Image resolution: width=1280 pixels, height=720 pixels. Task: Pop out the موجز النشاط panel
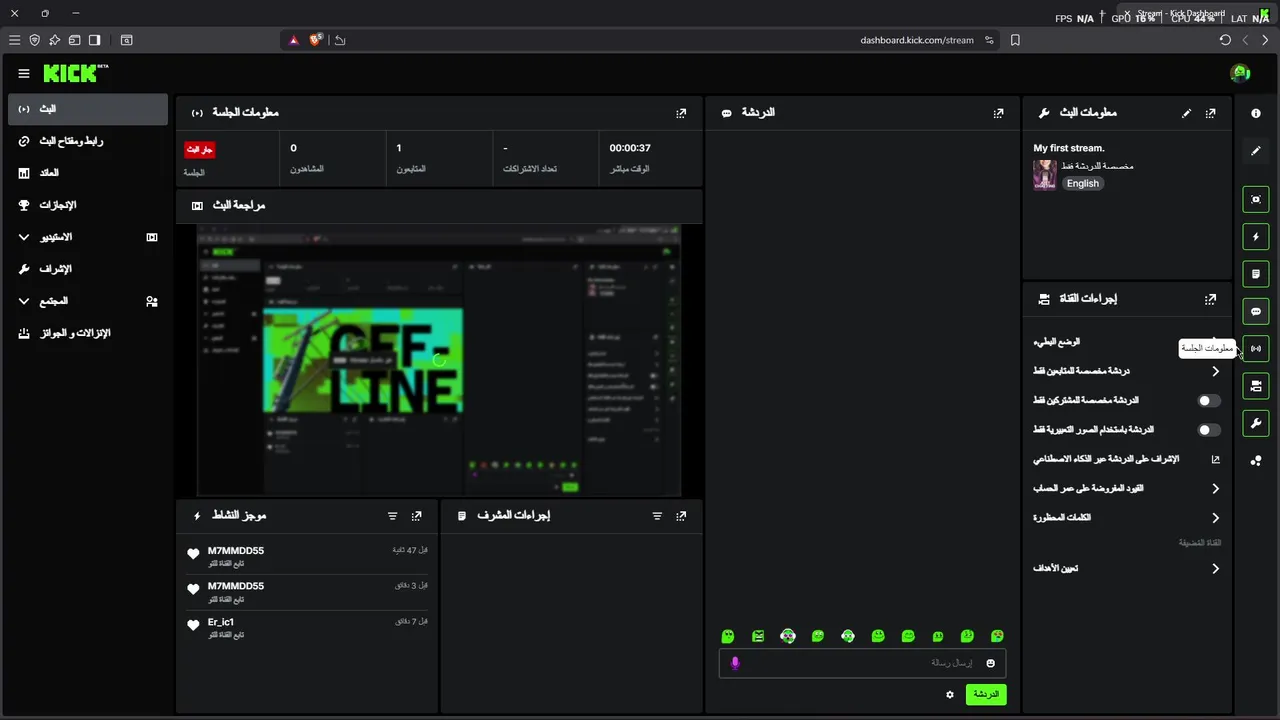click(416, 516)
